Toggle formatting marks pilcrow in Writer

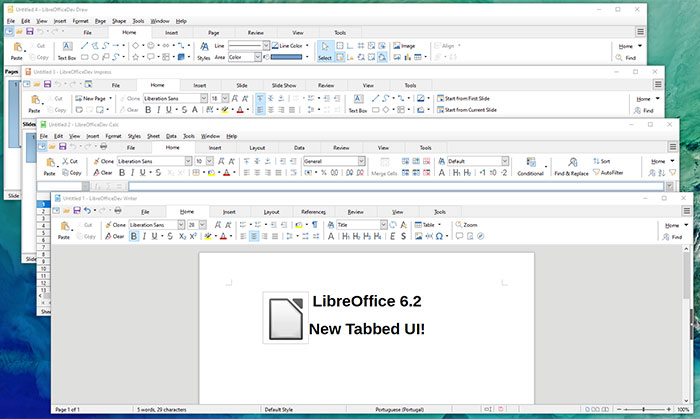(315, 224)
